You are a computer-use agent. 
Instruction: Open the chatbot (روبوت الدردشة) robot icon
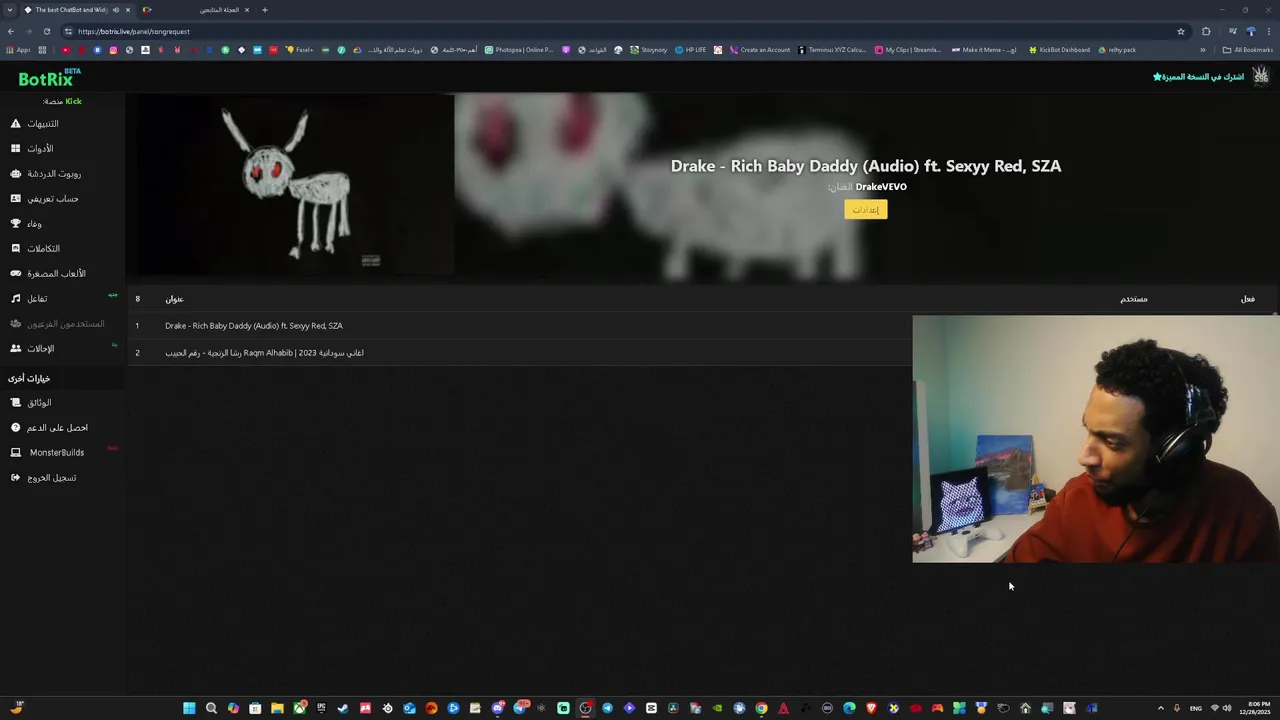pos(15,174)
